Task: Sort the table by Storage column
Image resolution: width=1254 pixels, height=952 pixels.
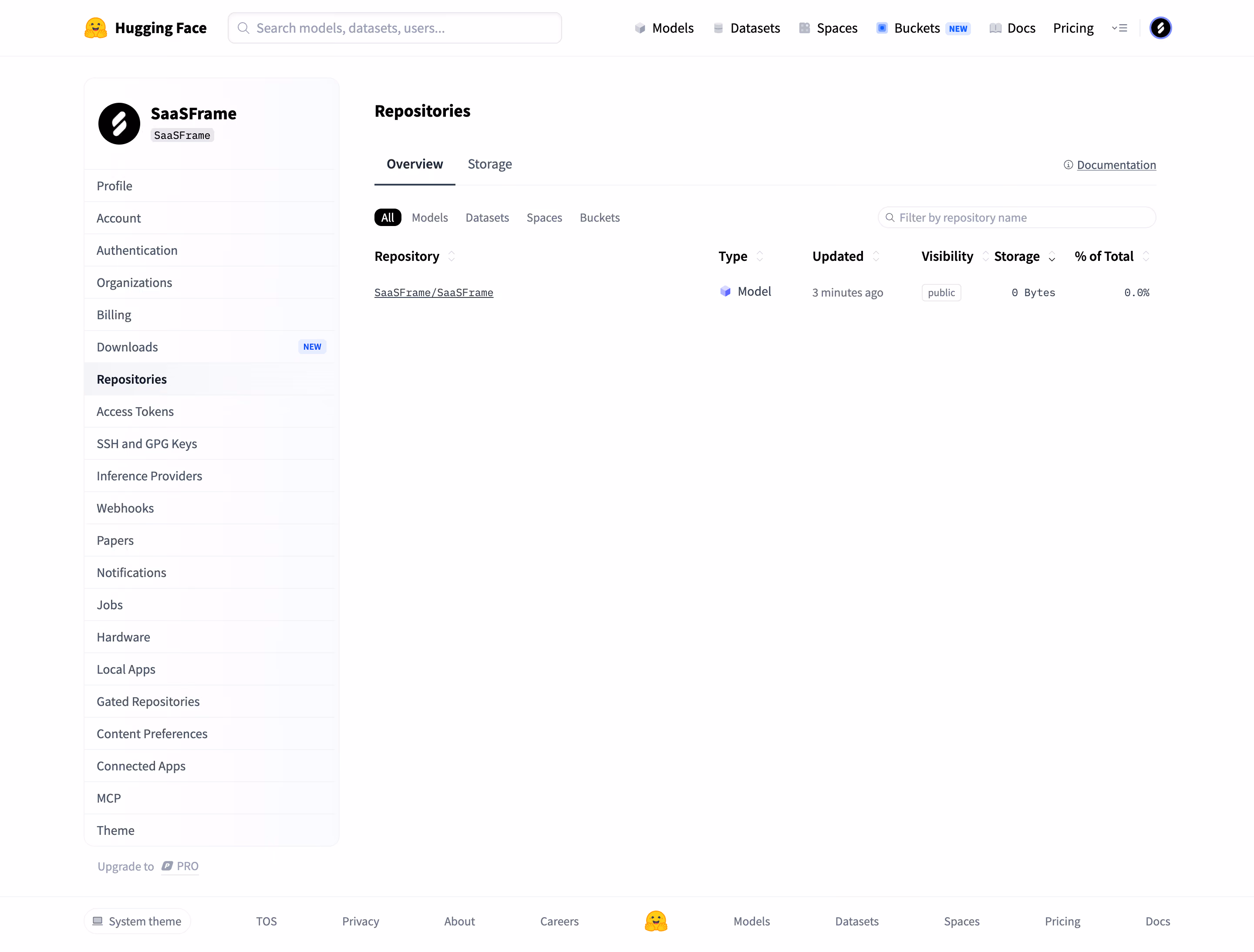Action: click(1052, 256)
